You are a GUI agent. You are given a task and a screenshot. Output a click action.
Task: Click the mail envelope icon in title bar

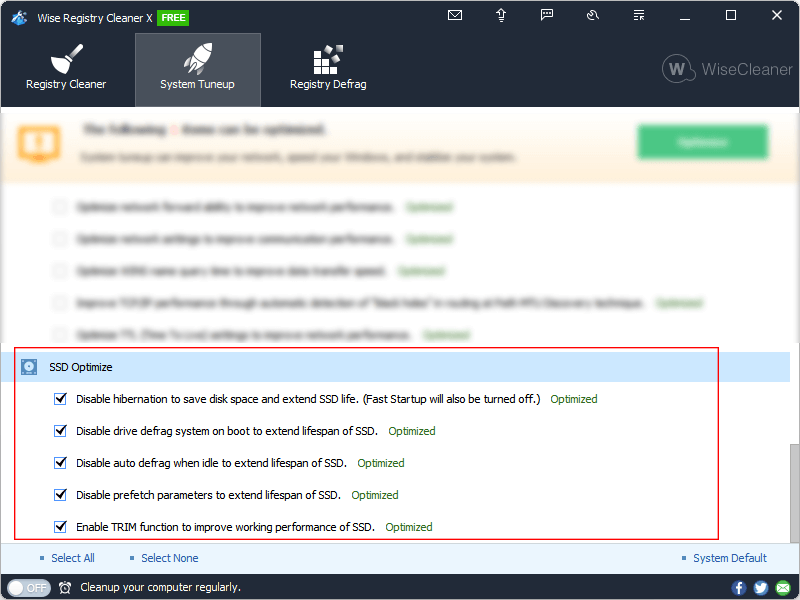(455, 15)
